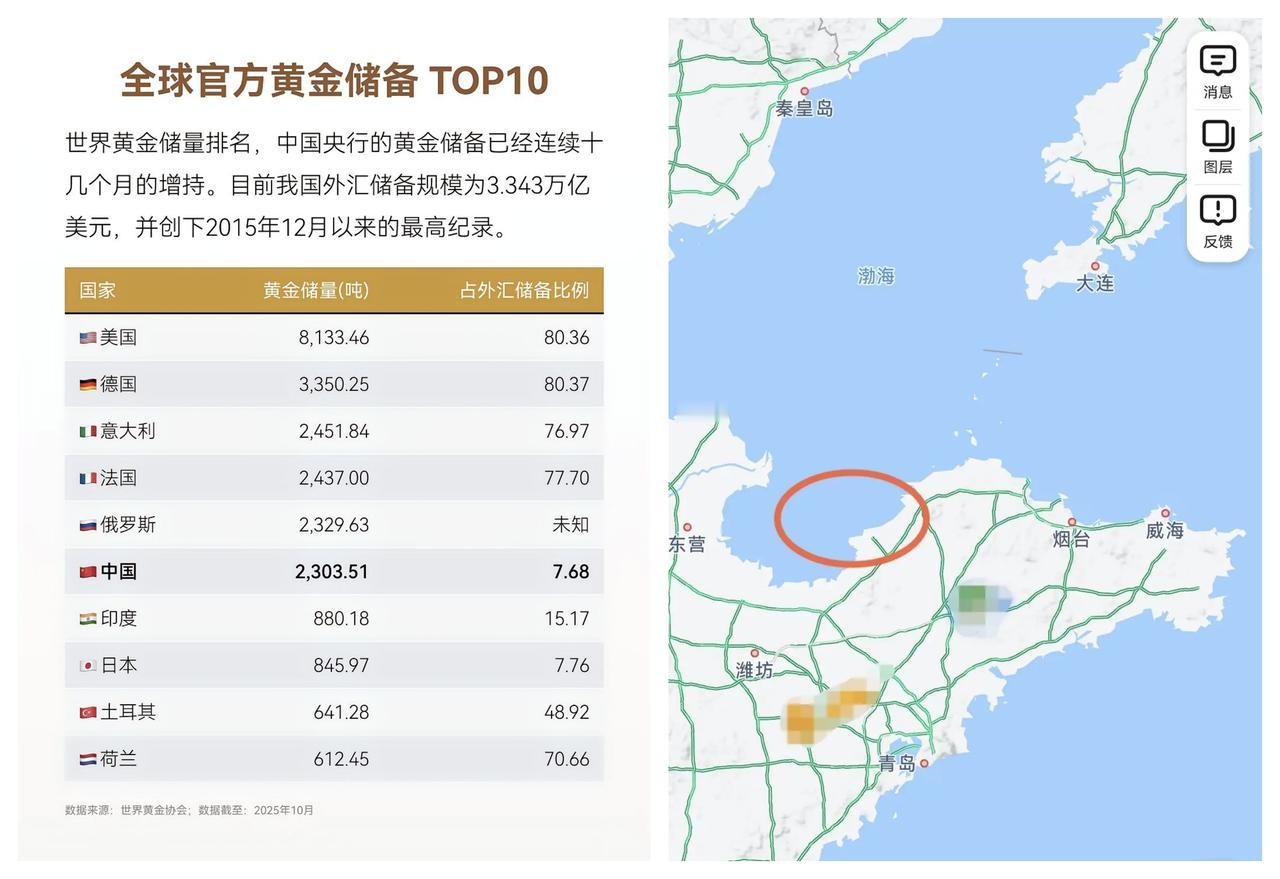Select the highlighted 中国 table row
This screenshot has height=879, width=1280.
point(334,569)
